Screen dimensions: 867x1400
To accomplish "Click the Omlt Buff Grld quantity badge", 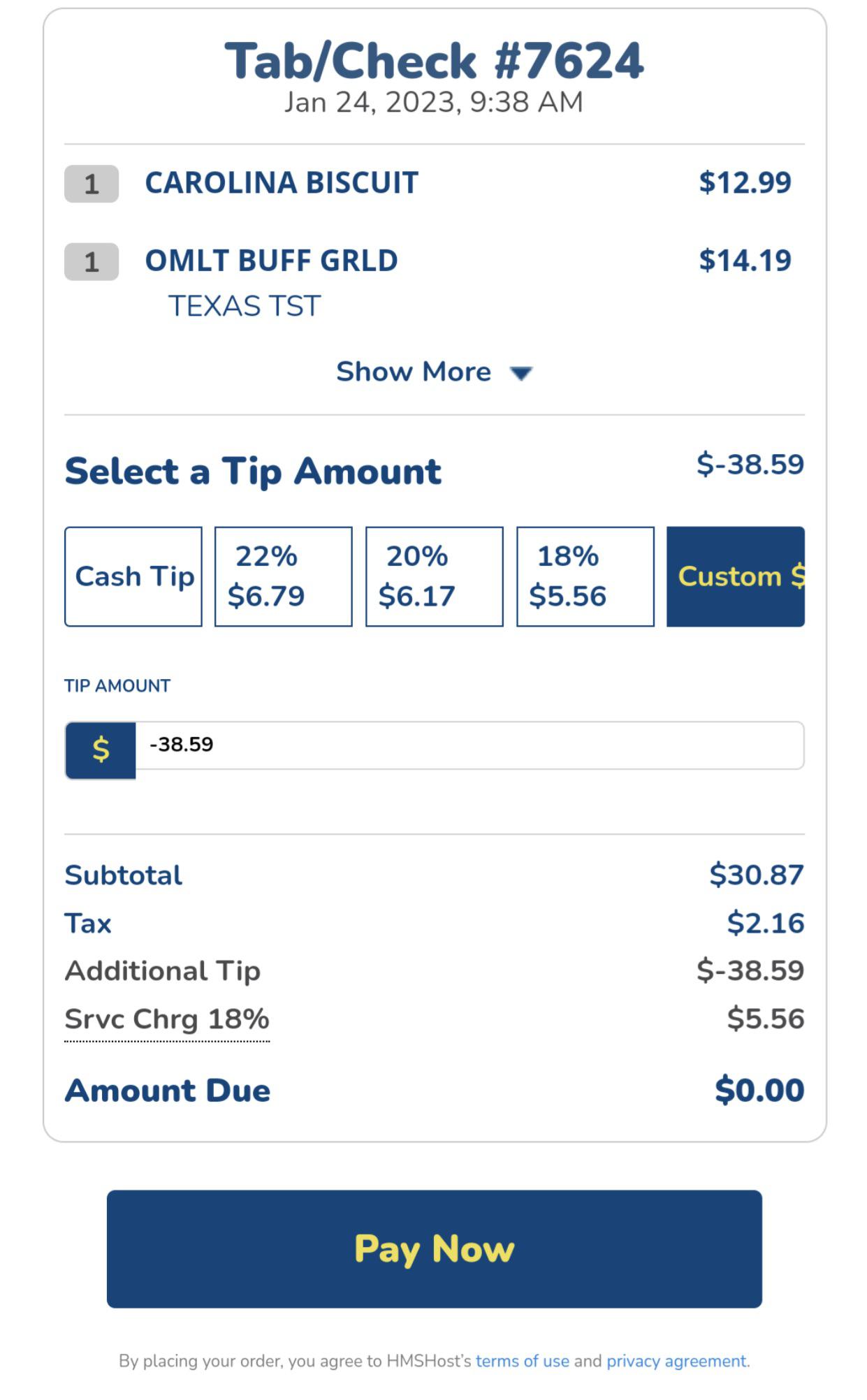I will 92,262.
